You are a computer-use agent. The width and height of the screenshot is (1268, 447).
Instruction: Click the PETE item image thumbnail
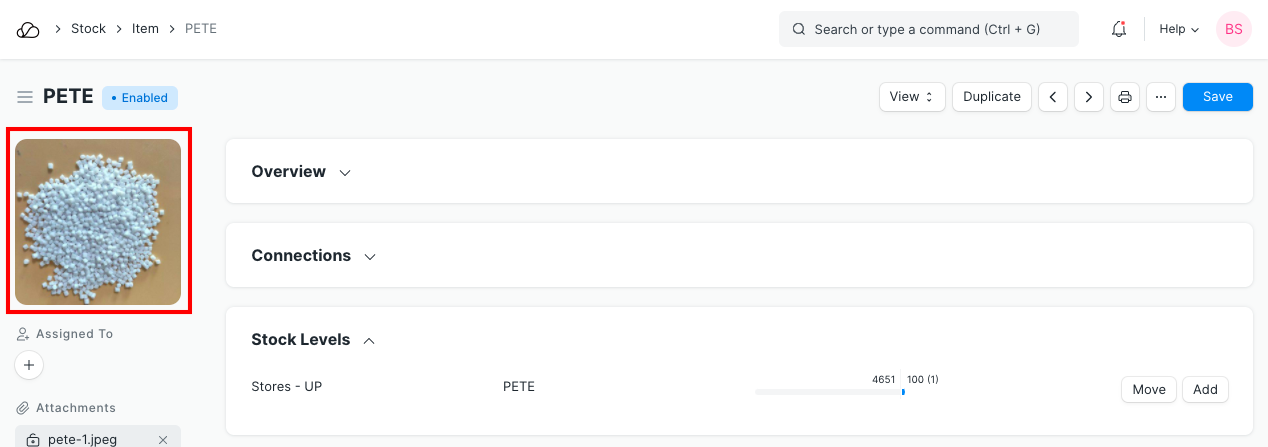[98, 222]
